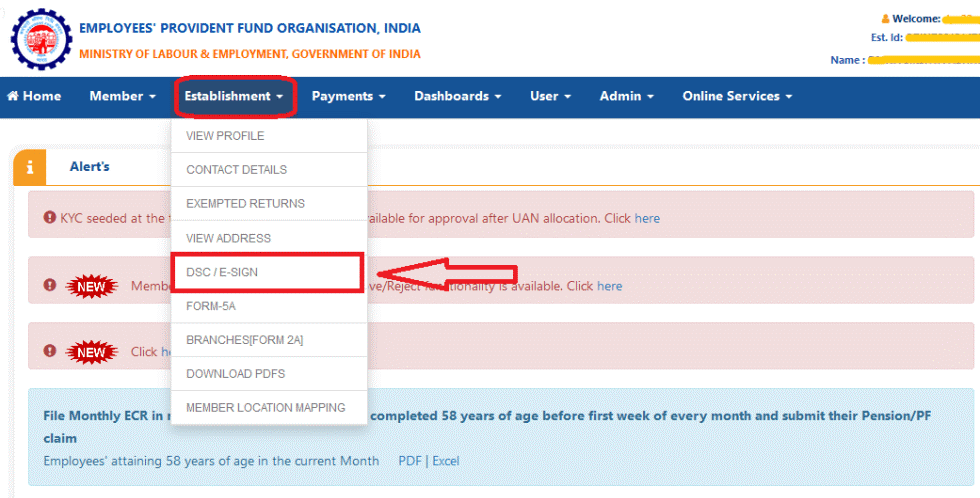Open the Member dropdown menu

122,96
